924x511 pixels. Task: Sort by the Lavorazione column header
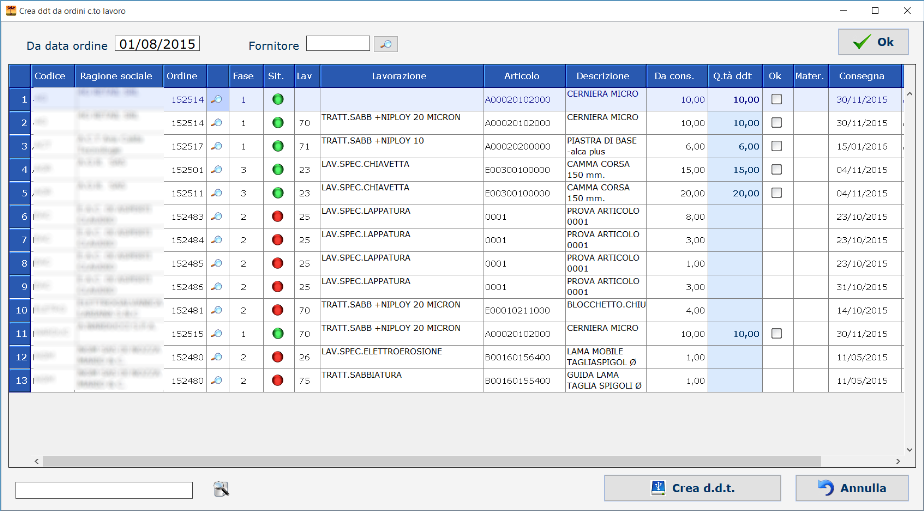tap(402, 76)
